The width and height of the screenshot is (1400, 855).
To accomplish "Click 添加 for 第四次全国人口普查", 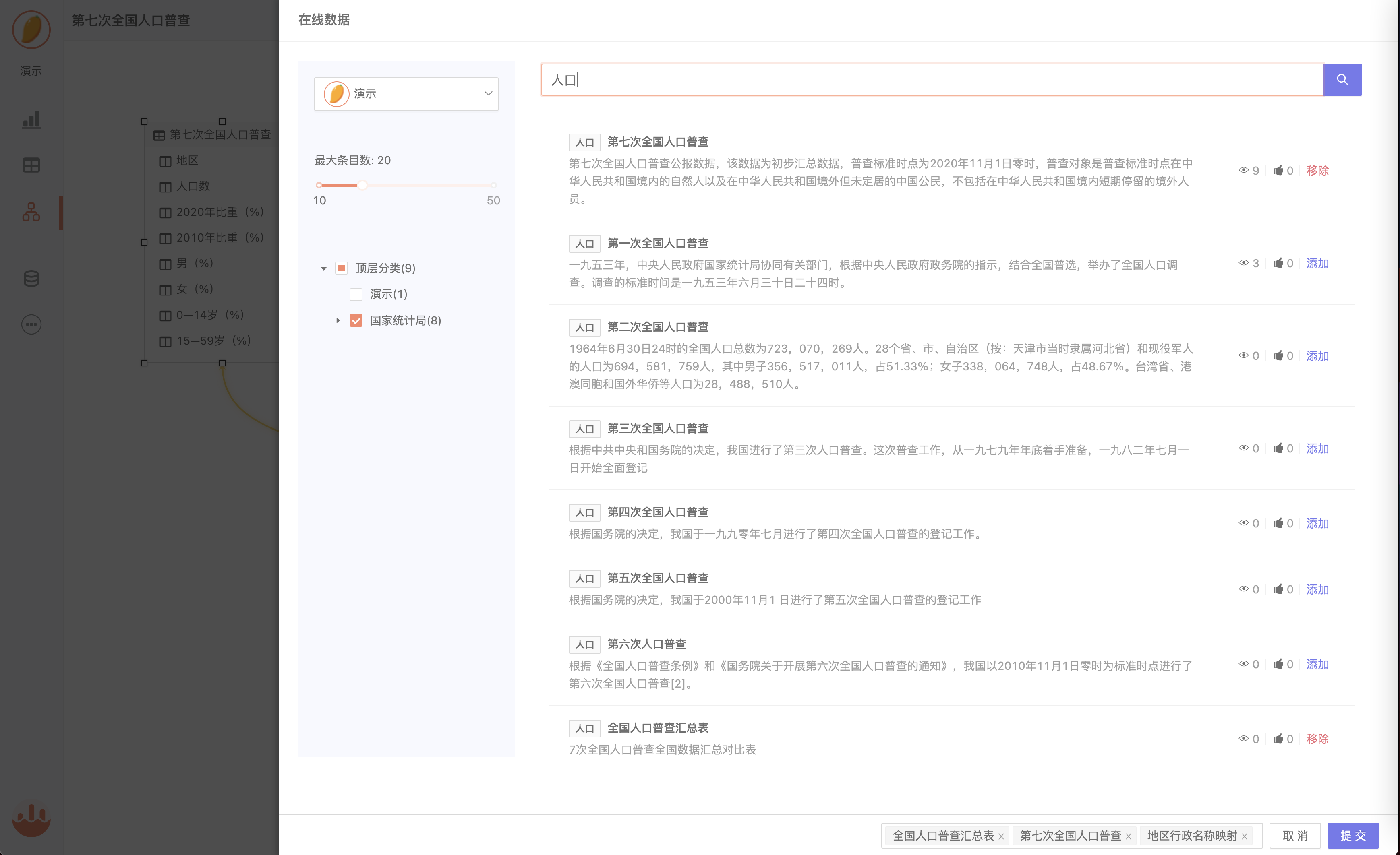I will click(1317, 523).
